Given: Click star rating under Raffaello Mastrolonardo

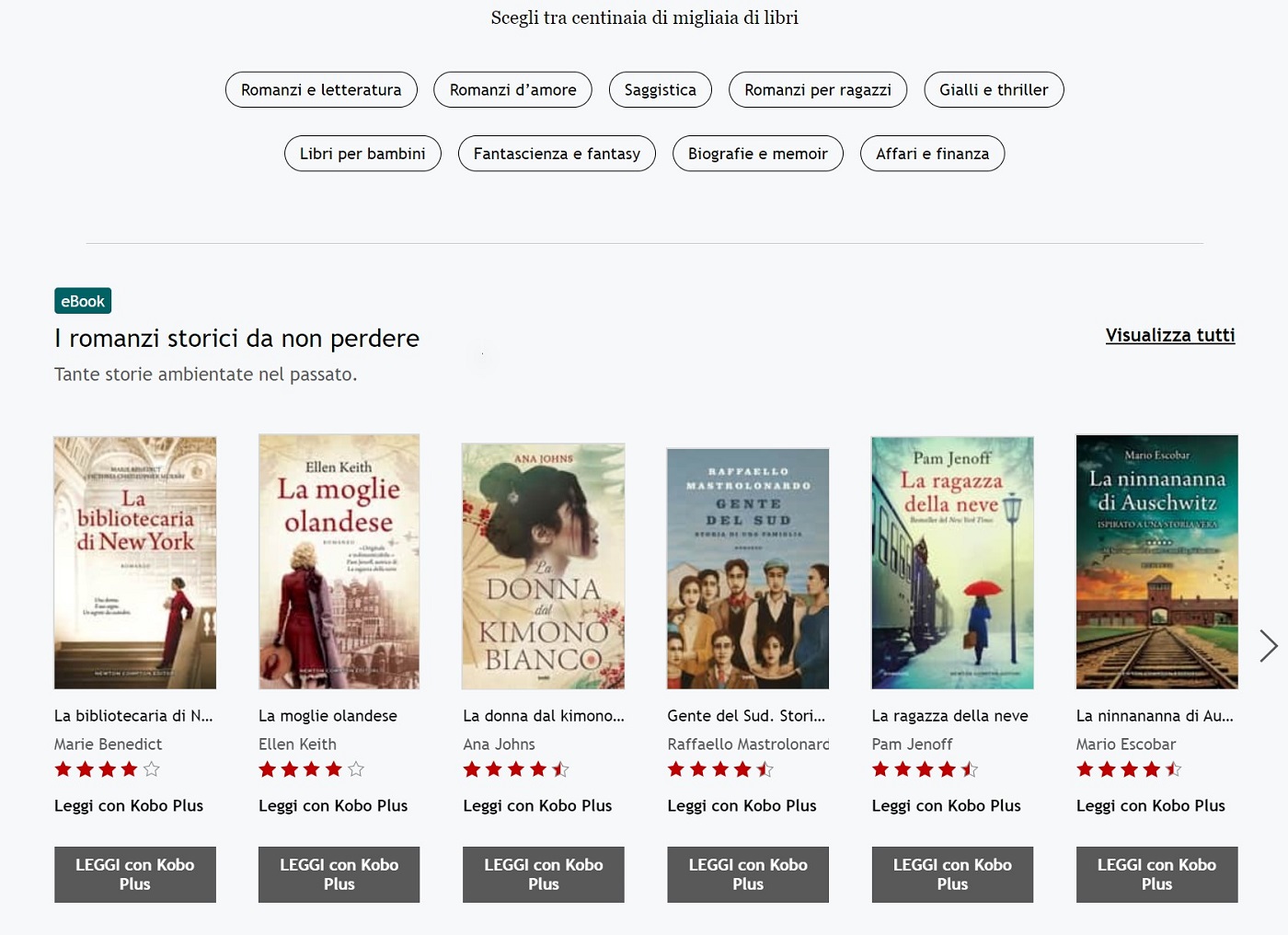Looking at the screenshot, I should point(720,769).
